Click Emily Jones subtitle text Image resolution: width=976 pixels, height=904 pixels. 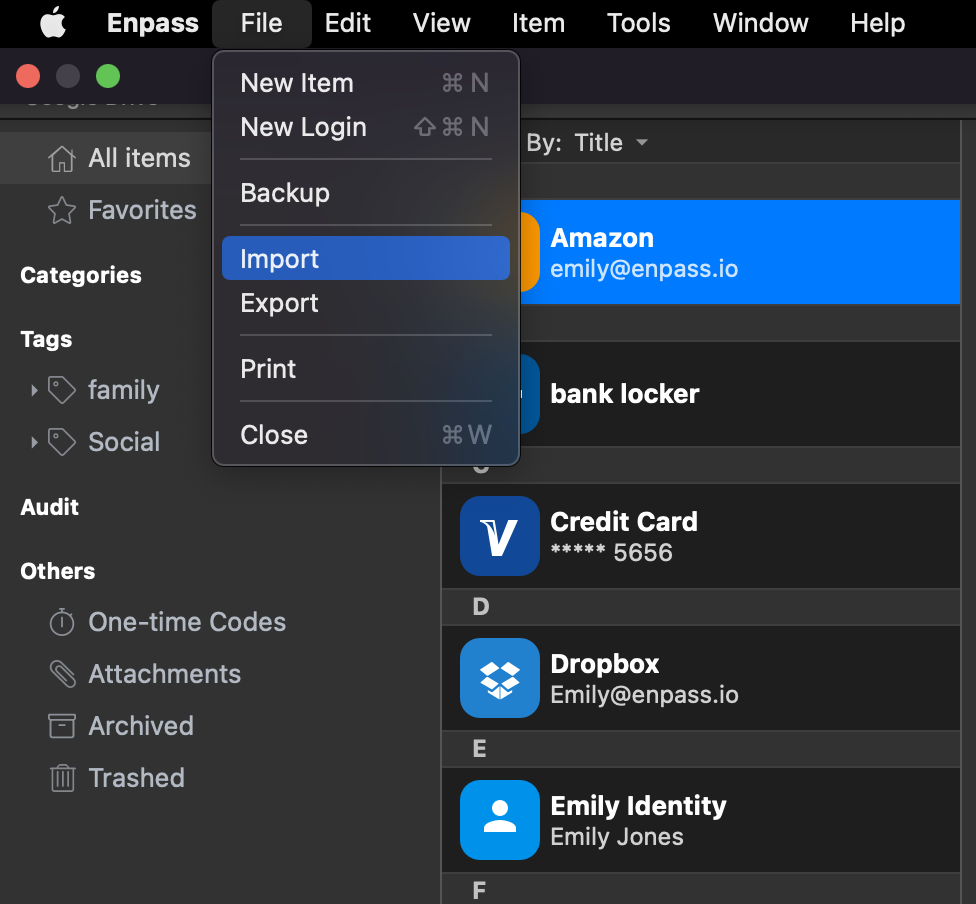617,837
